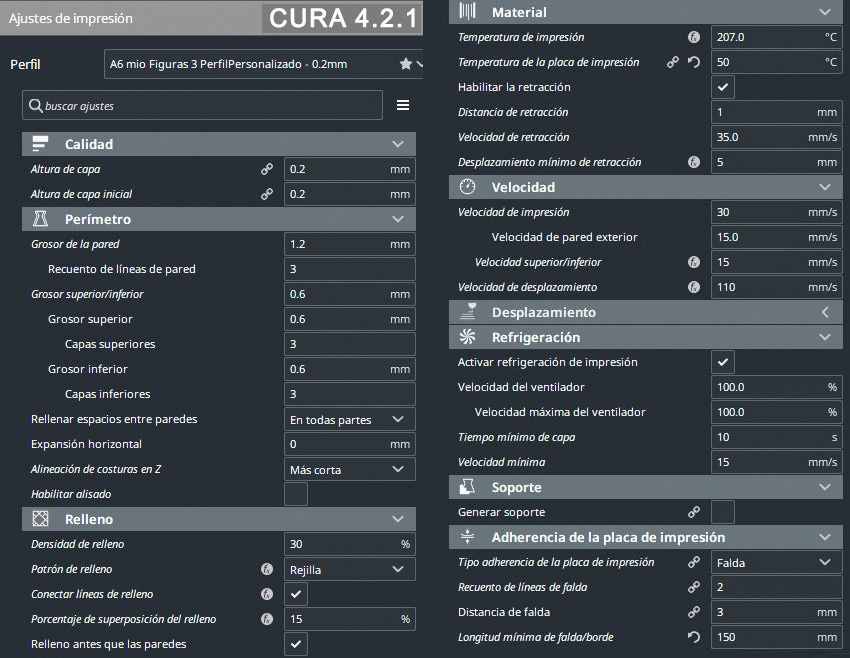
Task: Toggle Relleno antes que las paredes checkbox
Action: pos(296,644)
